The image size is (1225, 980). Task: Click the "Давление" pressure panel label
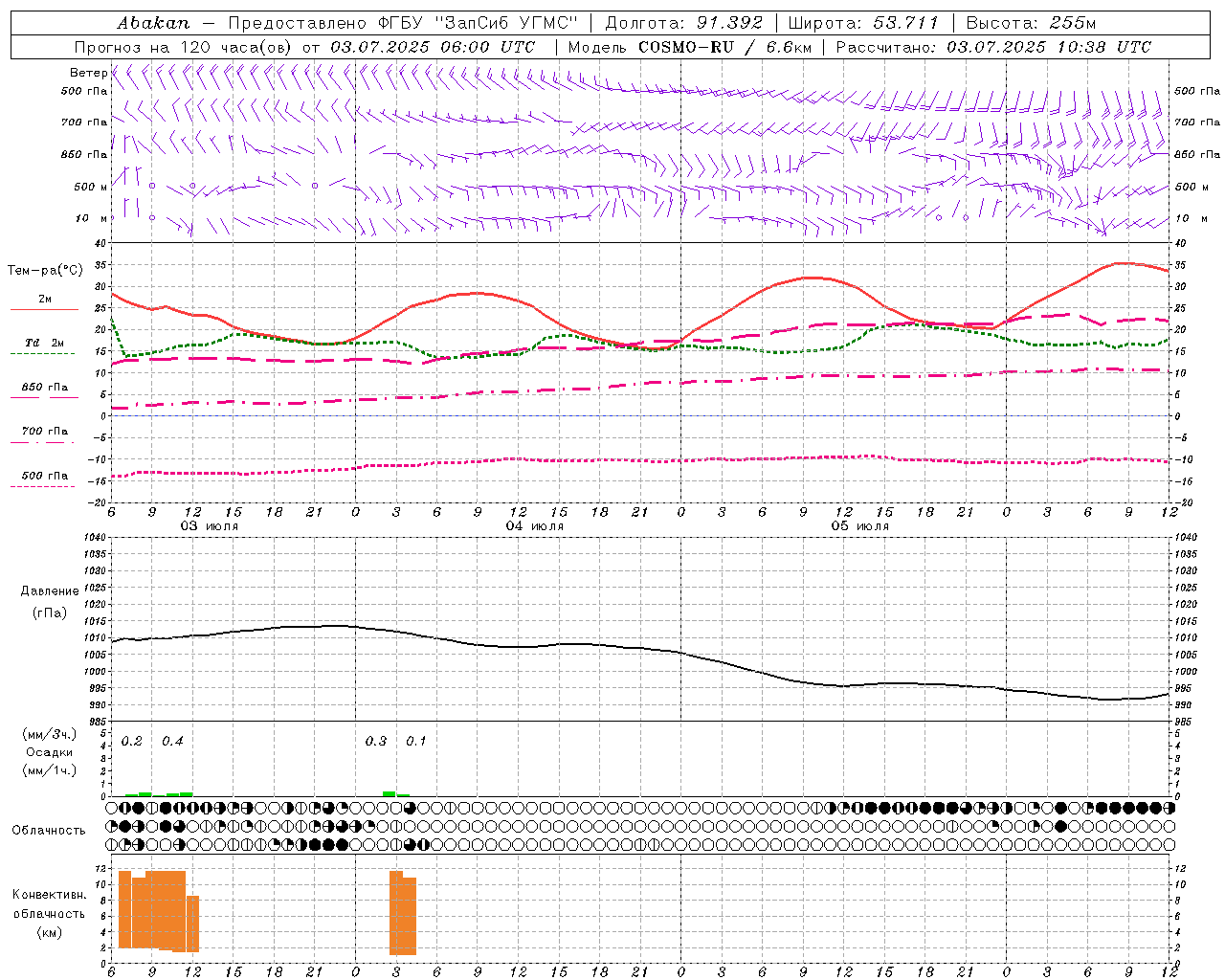50,591
